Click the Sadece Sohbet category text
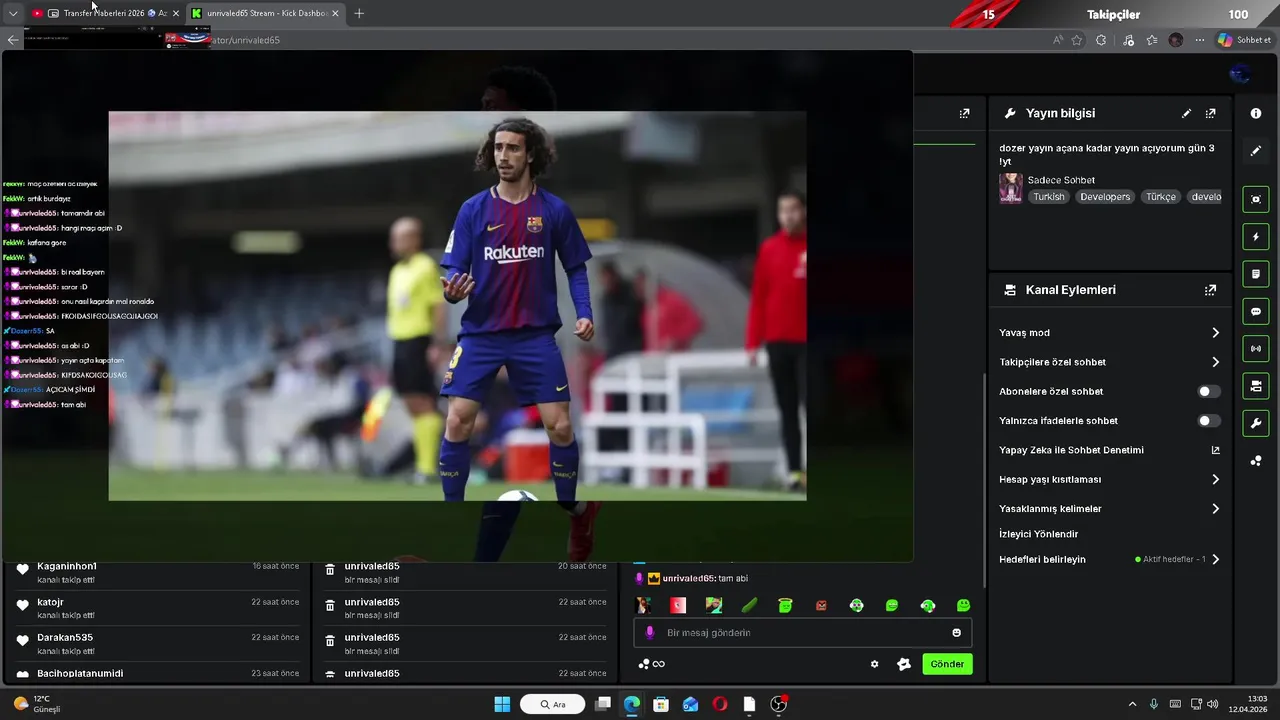This screenshot has width=1280, height=720. coord(1061,181)
